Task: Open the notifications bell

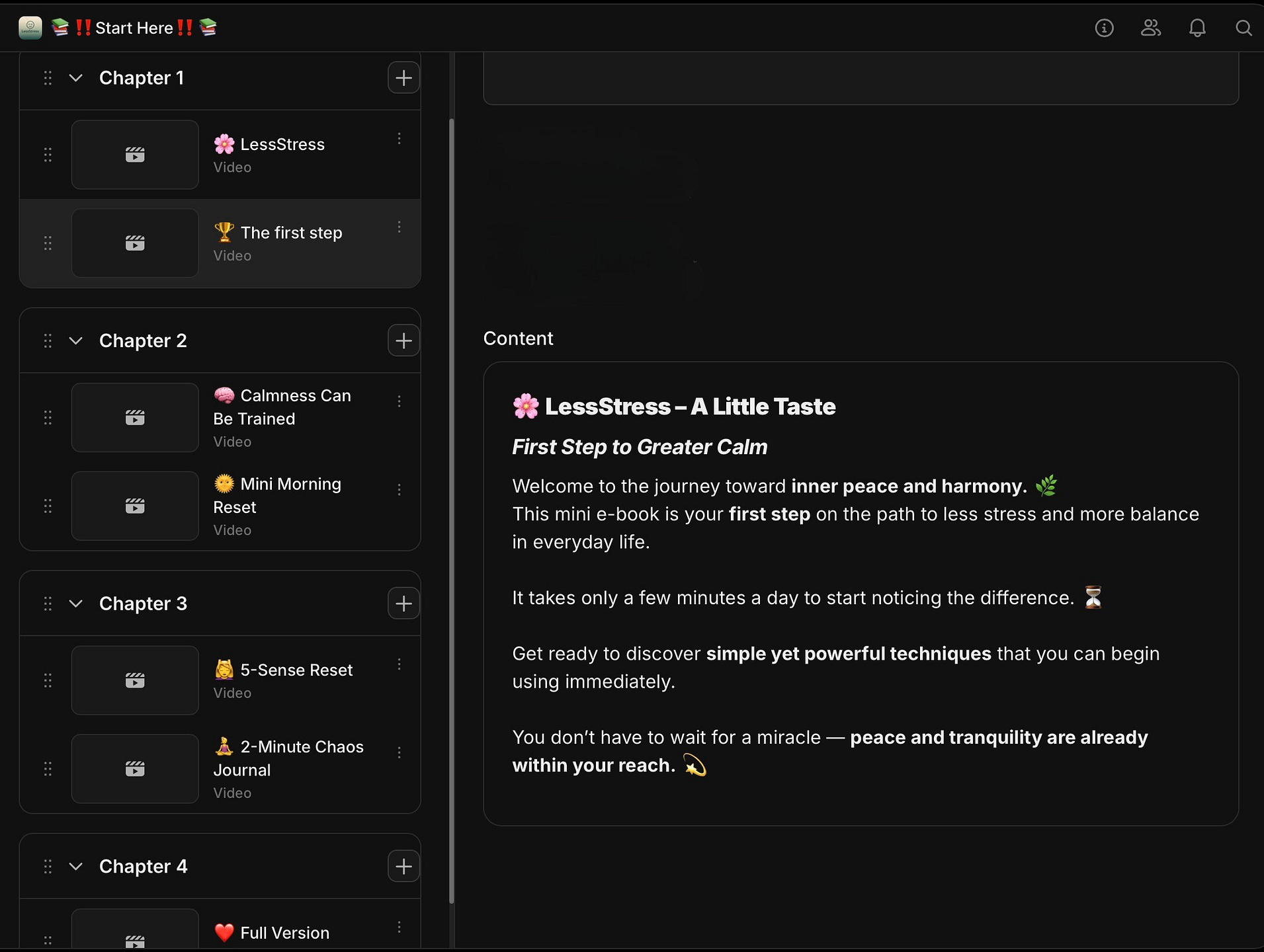Action: [1197, 28]
